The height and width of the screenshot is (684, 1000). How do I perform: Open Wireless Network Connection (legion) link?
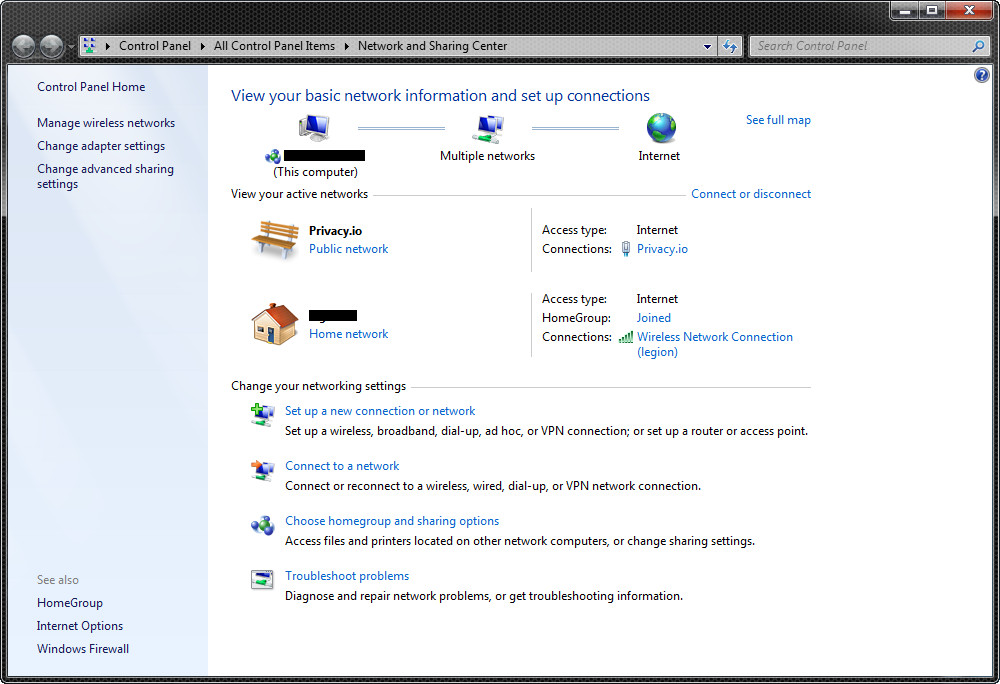(714, 338)
